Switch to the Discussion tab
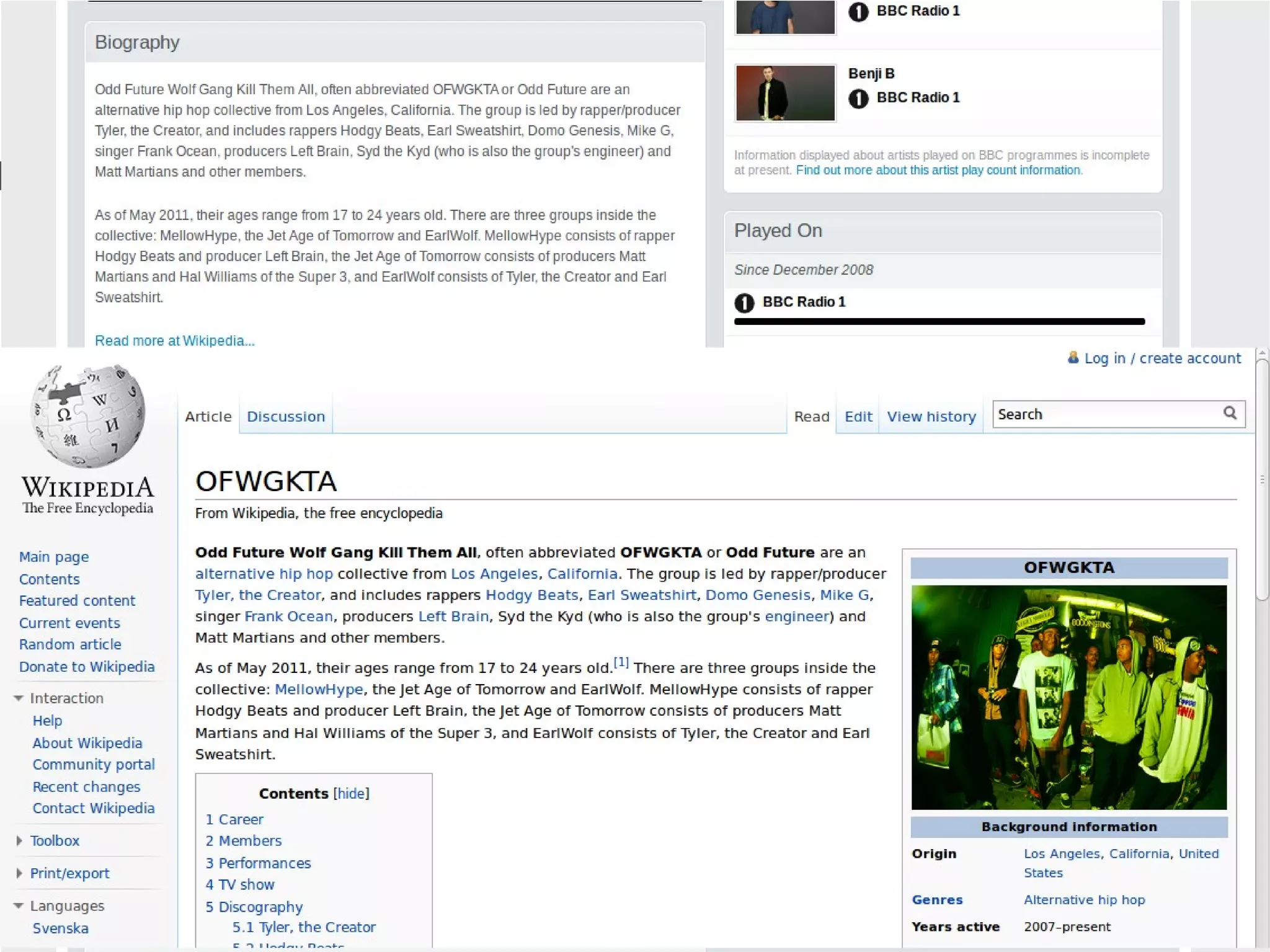Viewport: 1270px width, 952px height. (286, 416)
